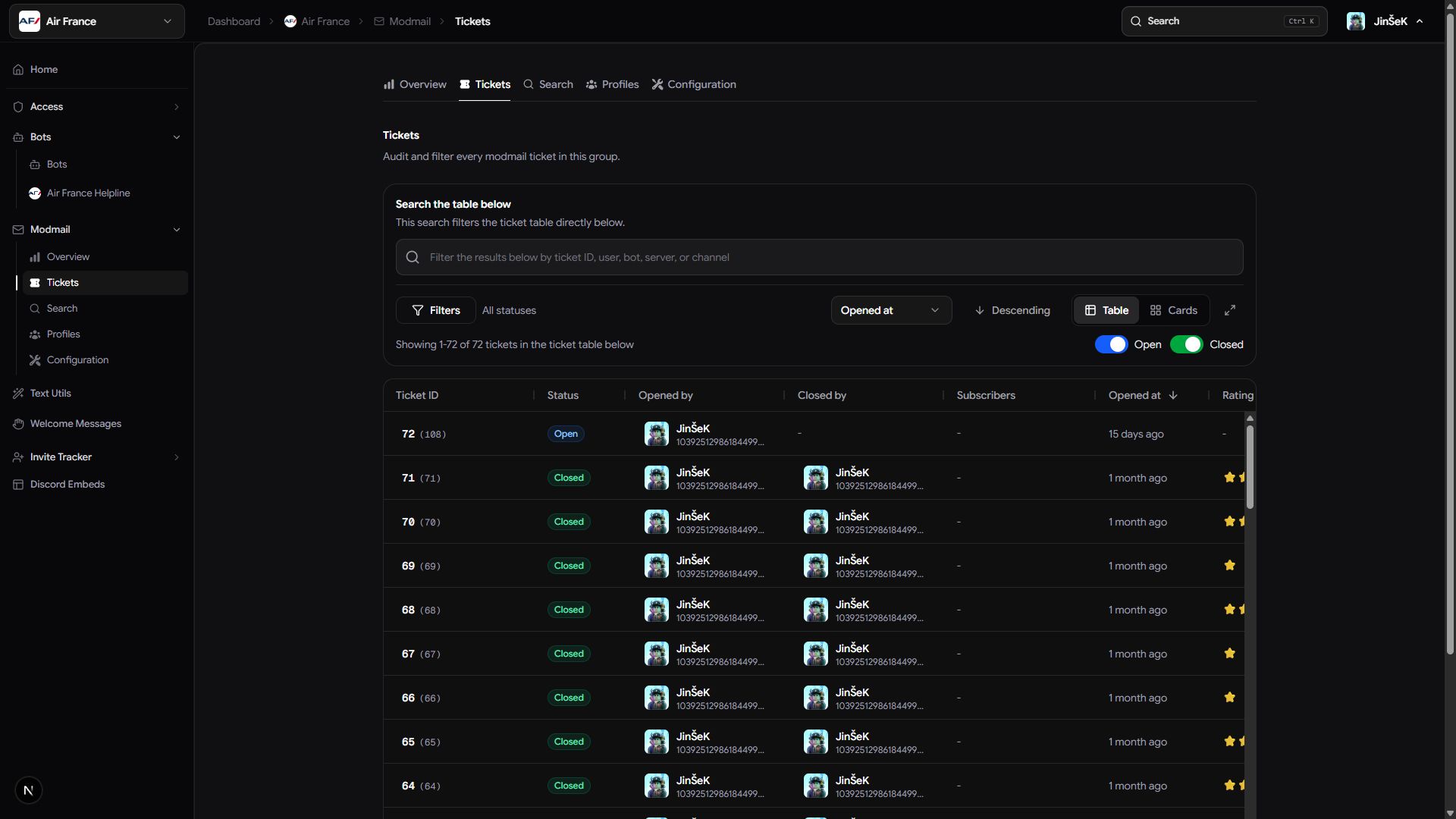Switch to the Configuration tab

pyautogui.click(x=694, y=84)
